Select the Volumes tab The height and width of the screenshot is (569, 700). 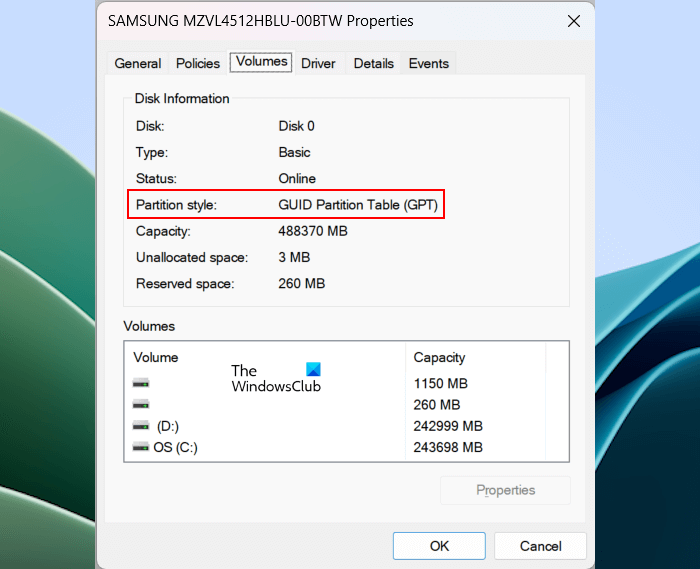click(x=261, y=62)
